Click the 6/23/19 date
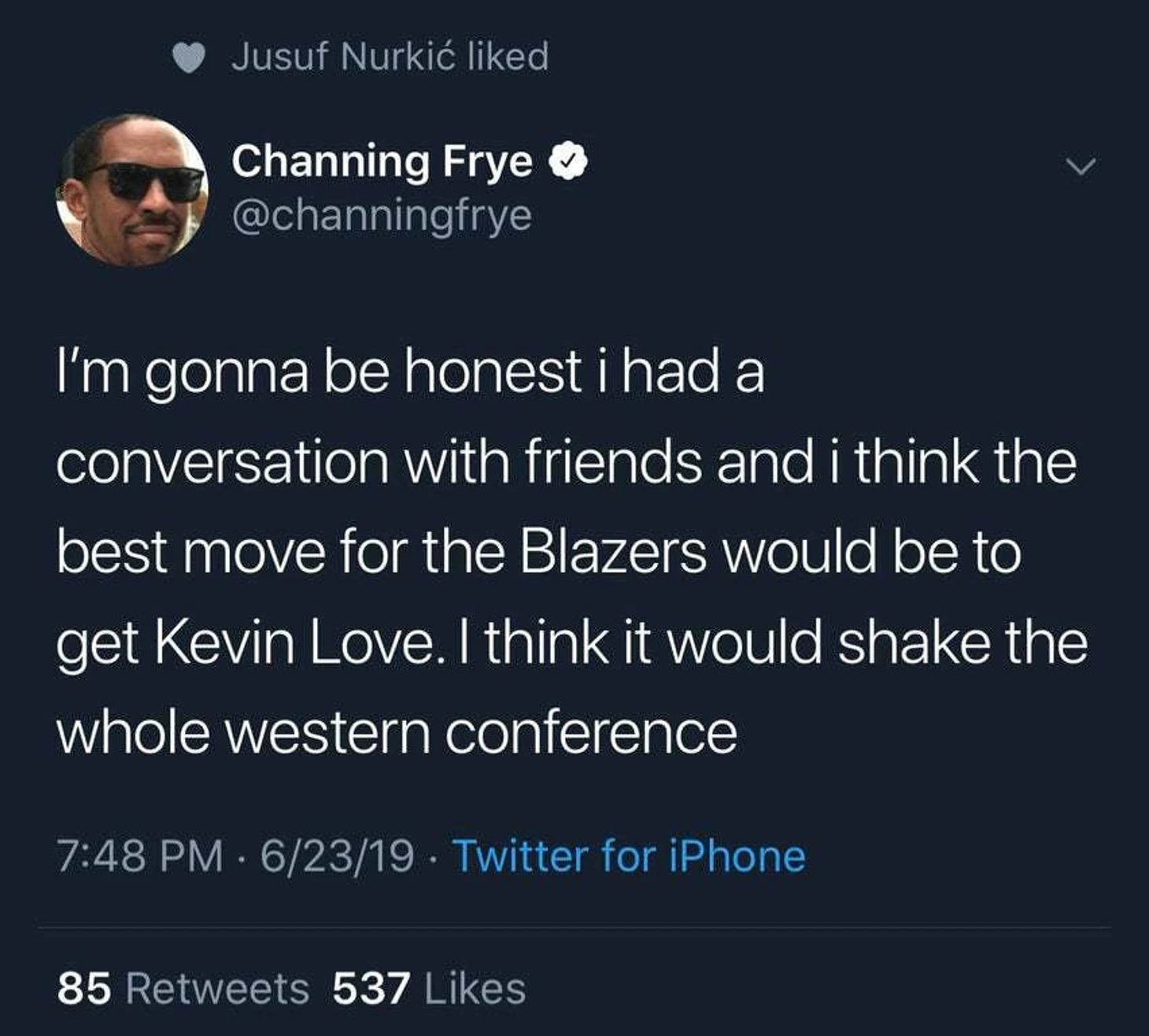 coord(337,857)
